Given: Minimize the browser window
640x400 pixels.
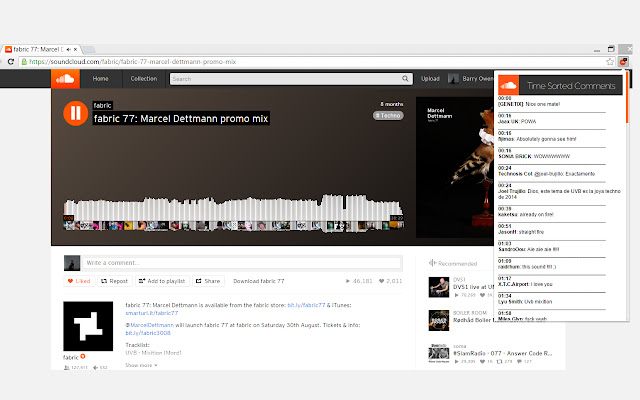Looking at the screenshot, I should click(x=597, y=50).
